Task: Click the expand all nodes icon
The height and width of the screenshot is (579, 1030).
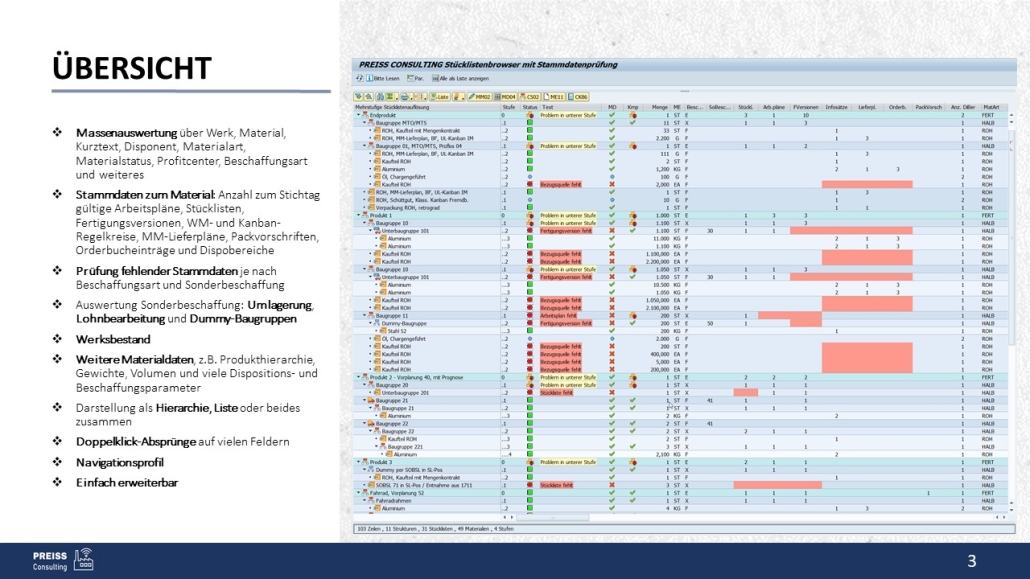Action: coord(360,97)
